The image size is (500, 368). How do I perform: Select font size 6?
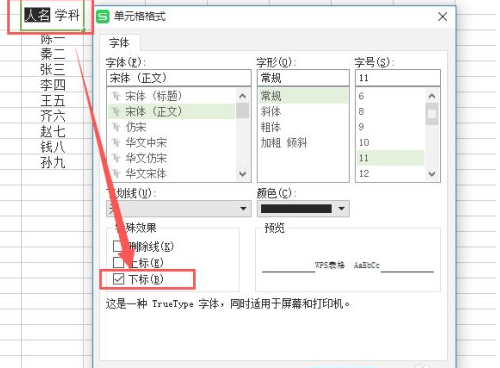pyautogui.click(x=391, y=96)
